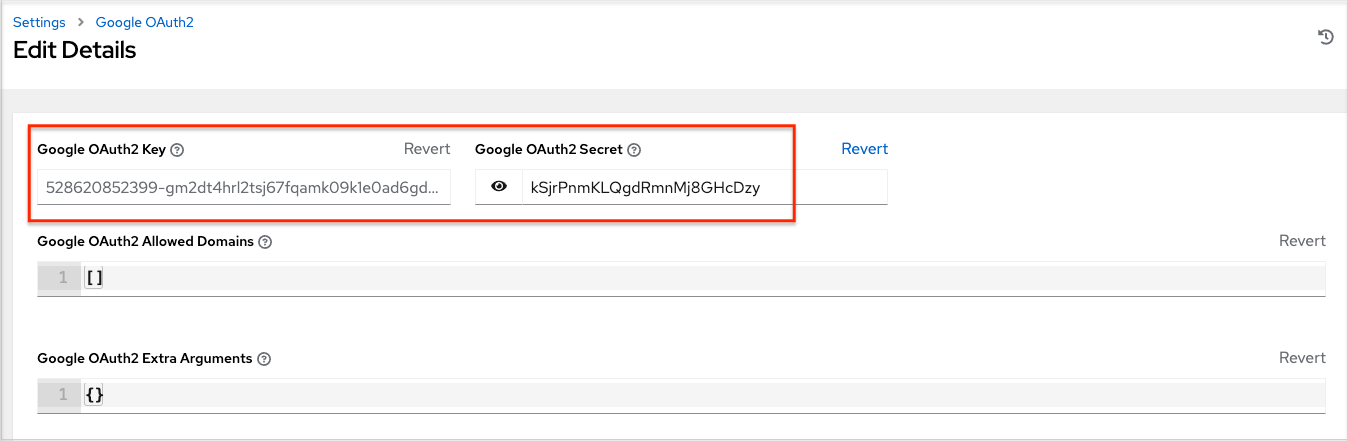1347x441 pixels.
Task: Open help for Google OAuth2 Allowed Domains
Action: click(x=265, y=242)
